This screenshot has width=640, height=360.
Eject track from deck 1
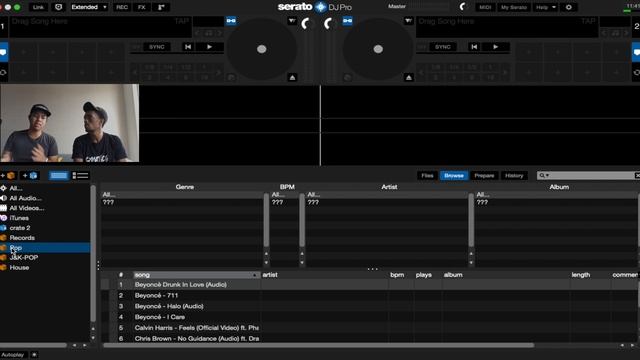point(292,78)
